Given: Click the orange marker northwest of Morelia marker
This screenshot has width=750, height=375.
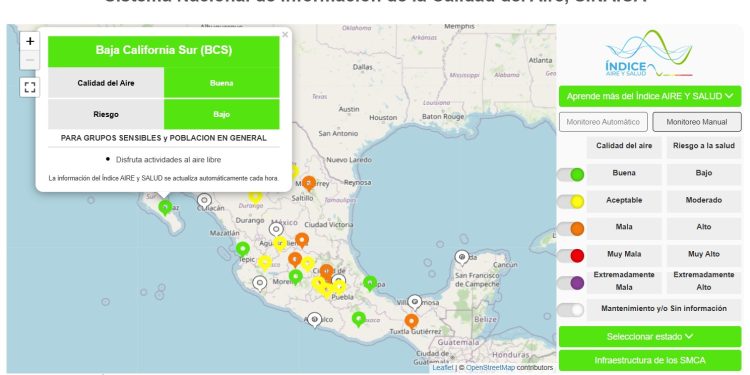Looking at the screenshot, I should tap(295, 260).
